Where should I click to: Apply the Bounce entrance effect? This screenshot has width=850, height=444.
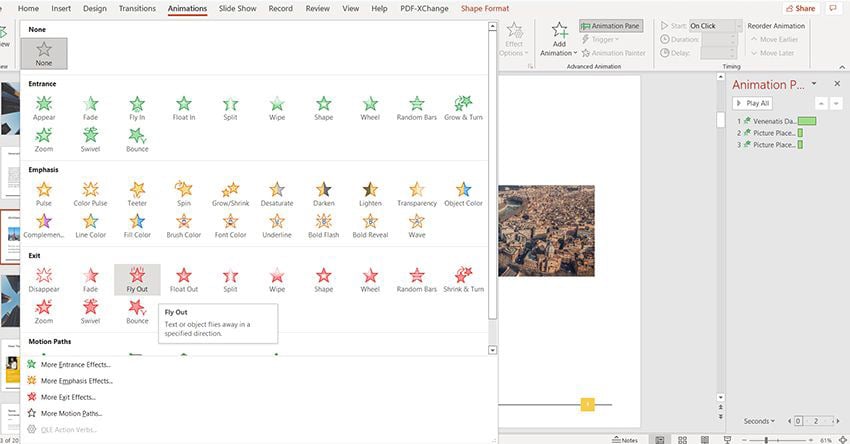point(137,138)
